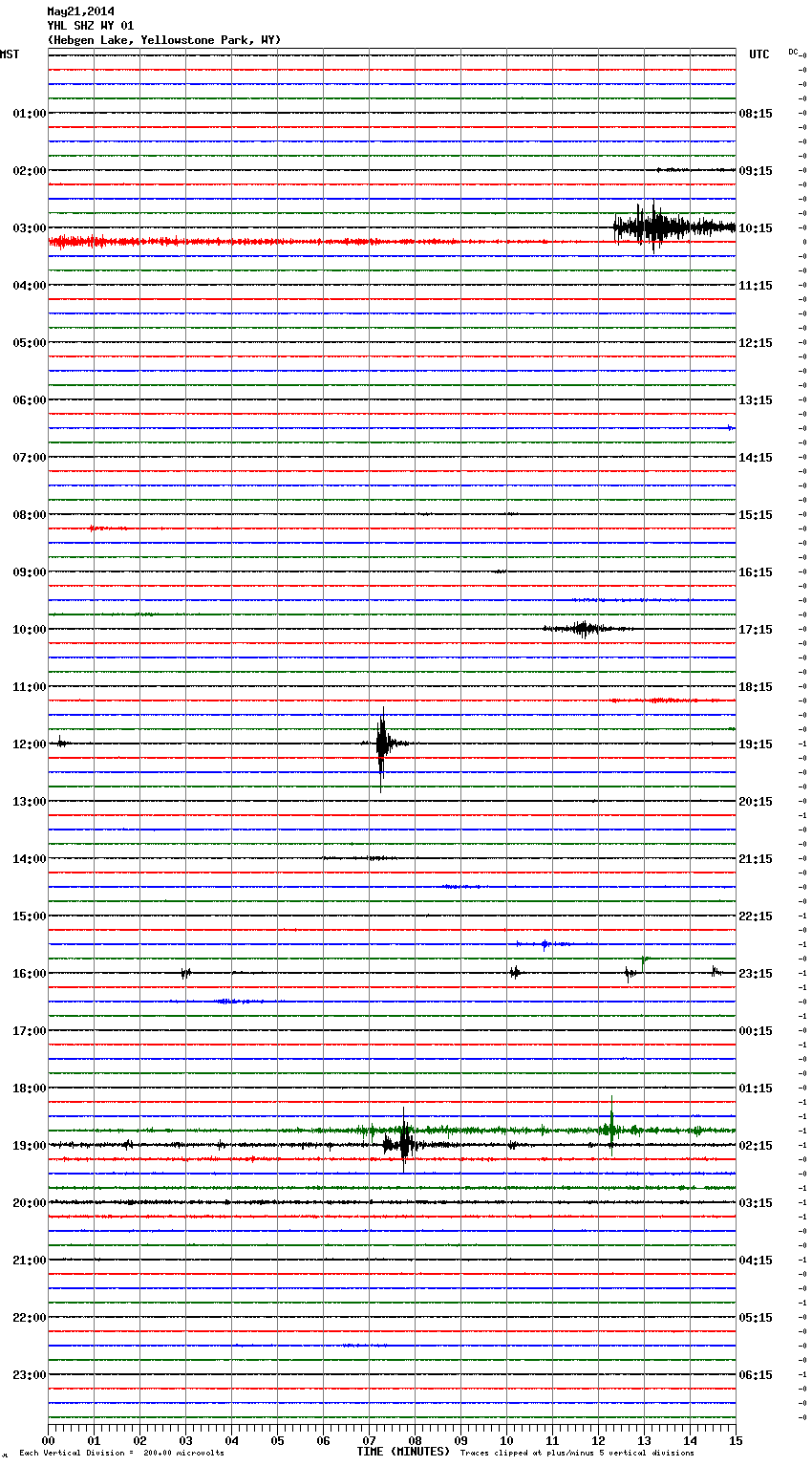
Task: Click the minute axis tick label 08
Action: (415, 1440)
